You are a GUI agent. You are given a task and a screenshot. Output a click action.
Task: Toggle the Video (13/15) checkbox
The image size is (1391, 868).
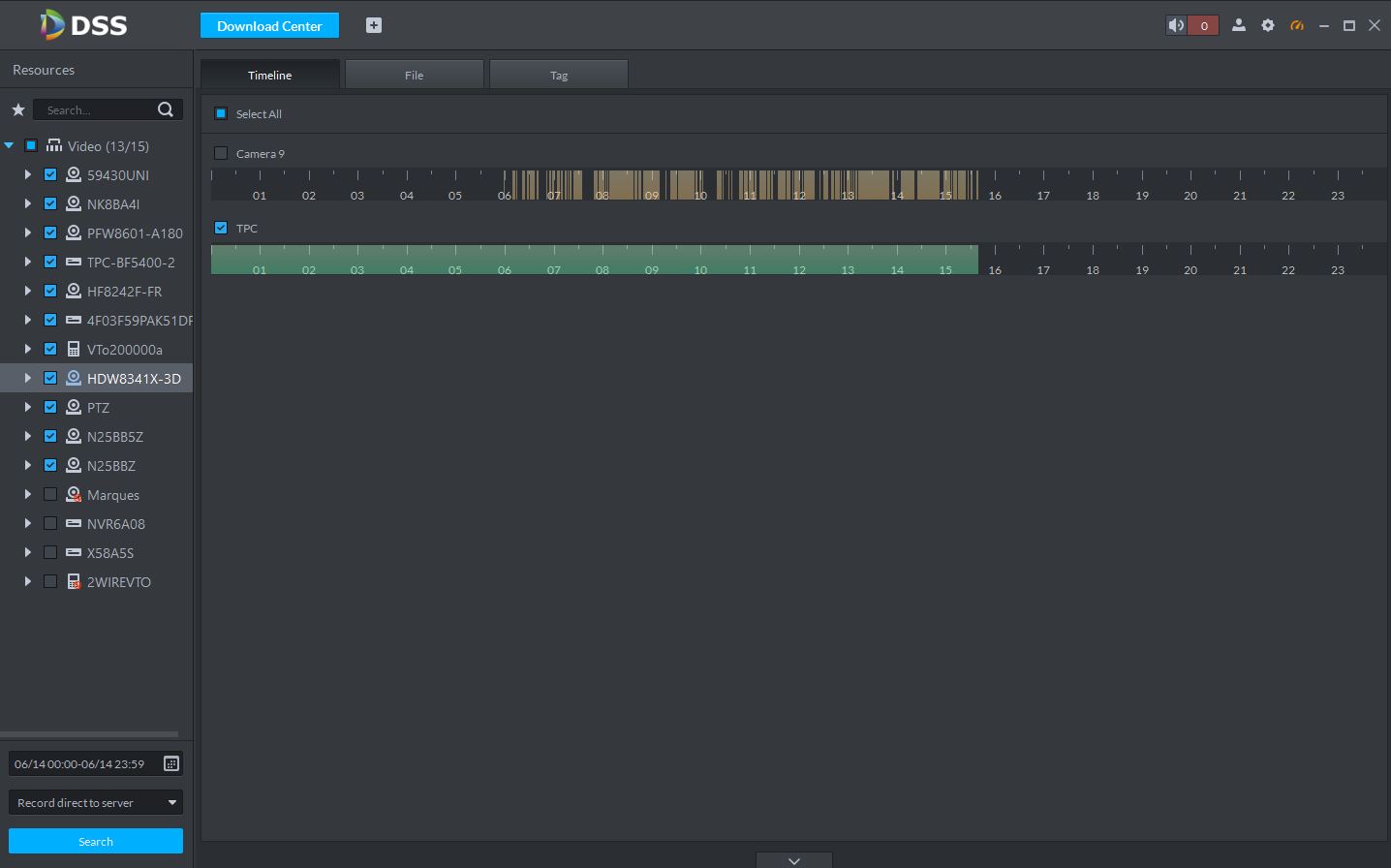pos(31,145)
